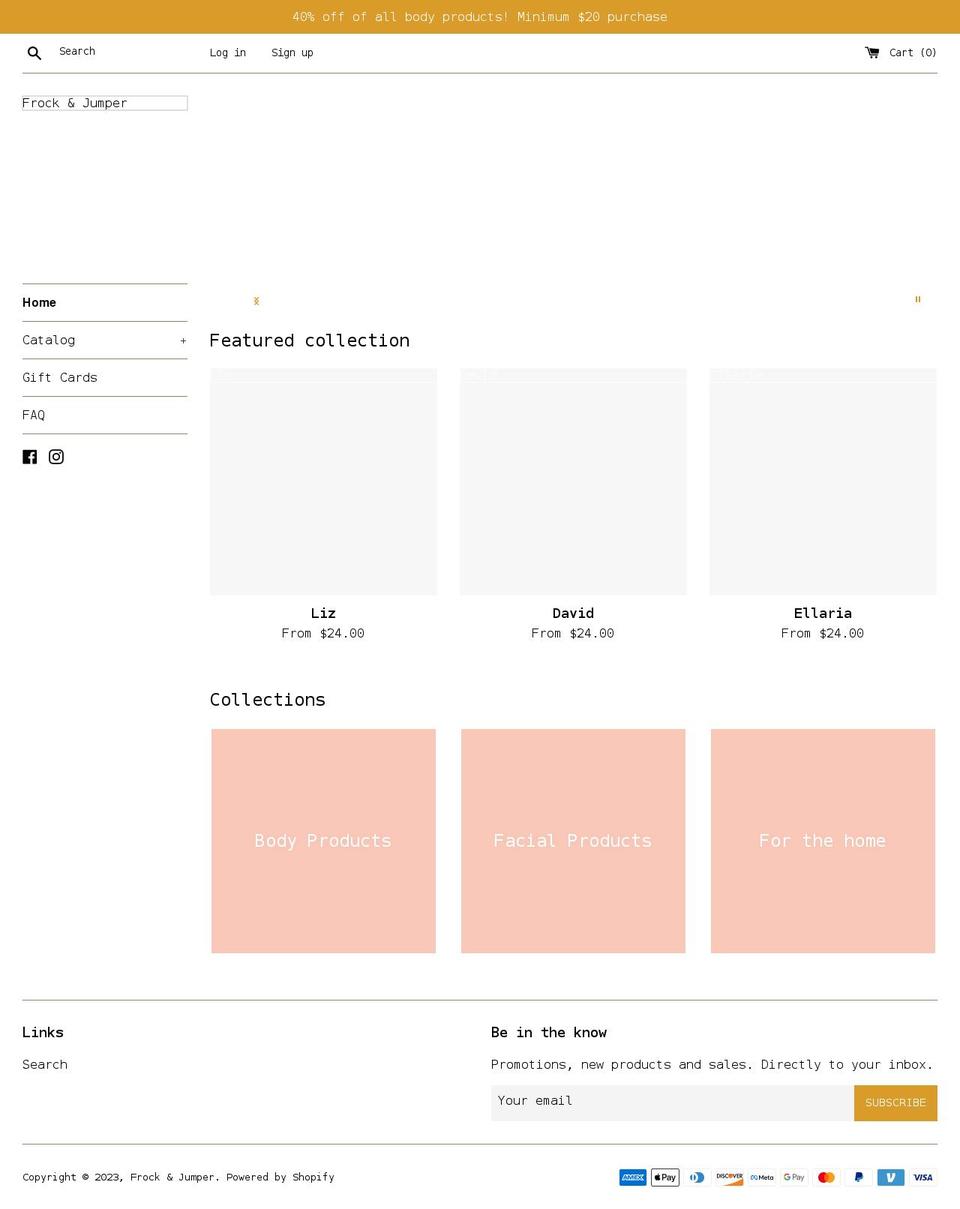Open the Instagram icon in the sidebar

tap(56, 456)
